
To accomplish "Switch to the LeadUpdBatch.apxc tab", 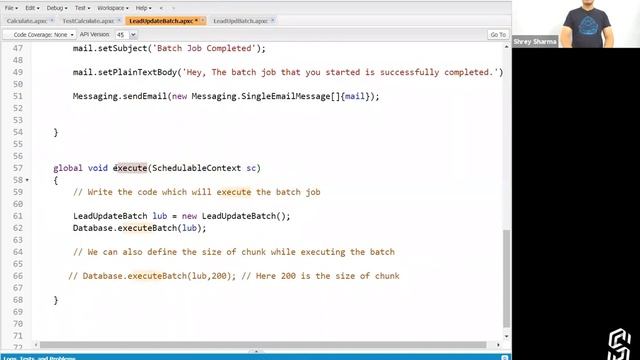I will (240, 21).
